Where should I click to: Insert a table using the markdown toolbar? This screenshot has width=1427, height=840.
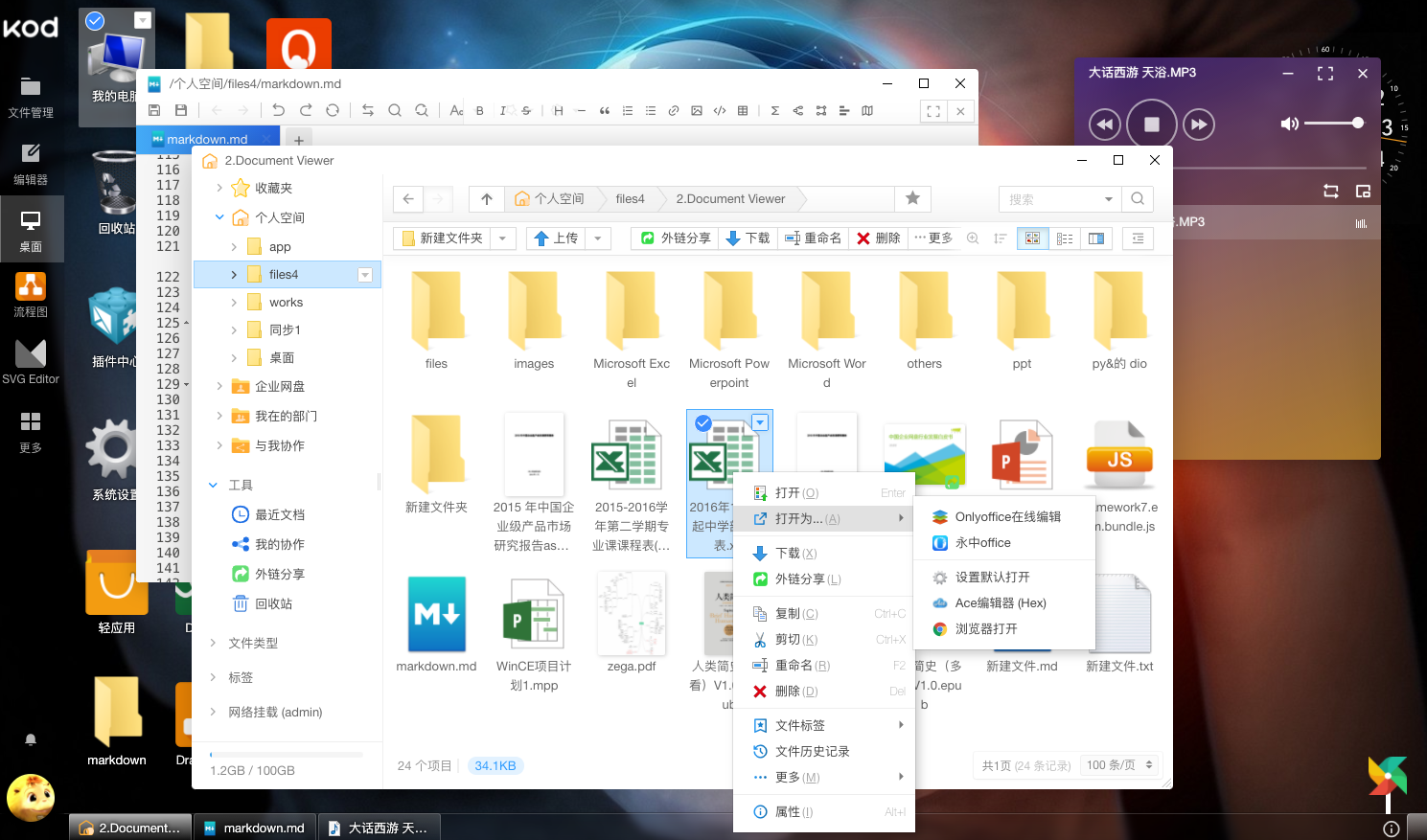(x=743, y=110)
